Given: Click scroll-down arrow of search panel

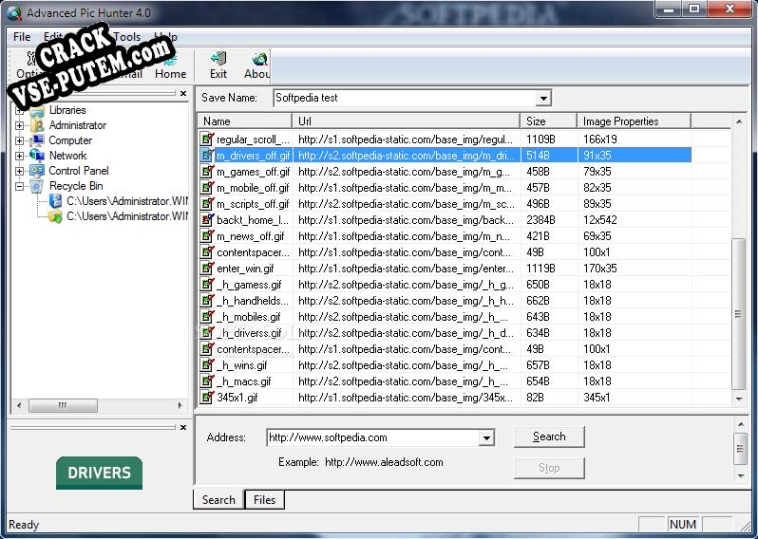Looking at the screenshot, I should pyautogui.click(x=740, y=476).
